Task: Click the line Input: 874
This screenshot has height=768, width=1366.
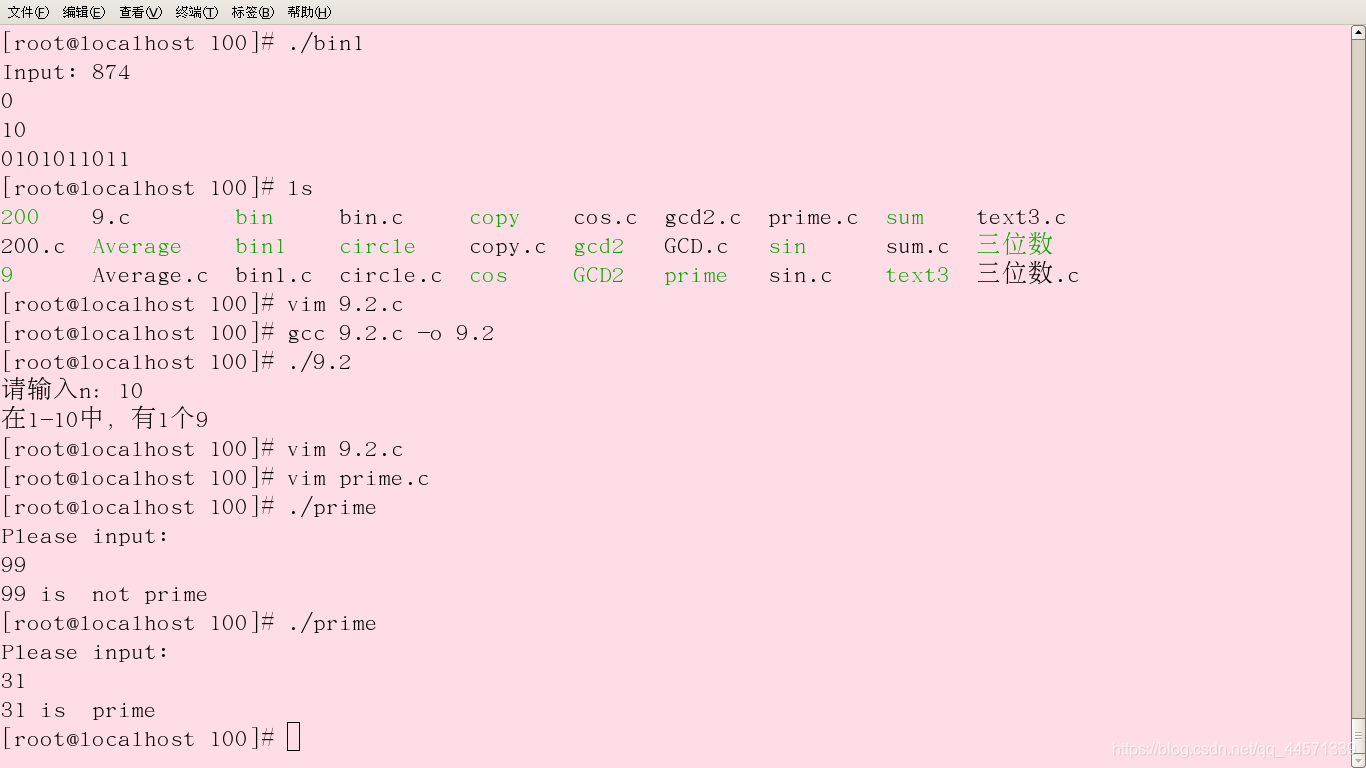Action: tap(66, 73)
